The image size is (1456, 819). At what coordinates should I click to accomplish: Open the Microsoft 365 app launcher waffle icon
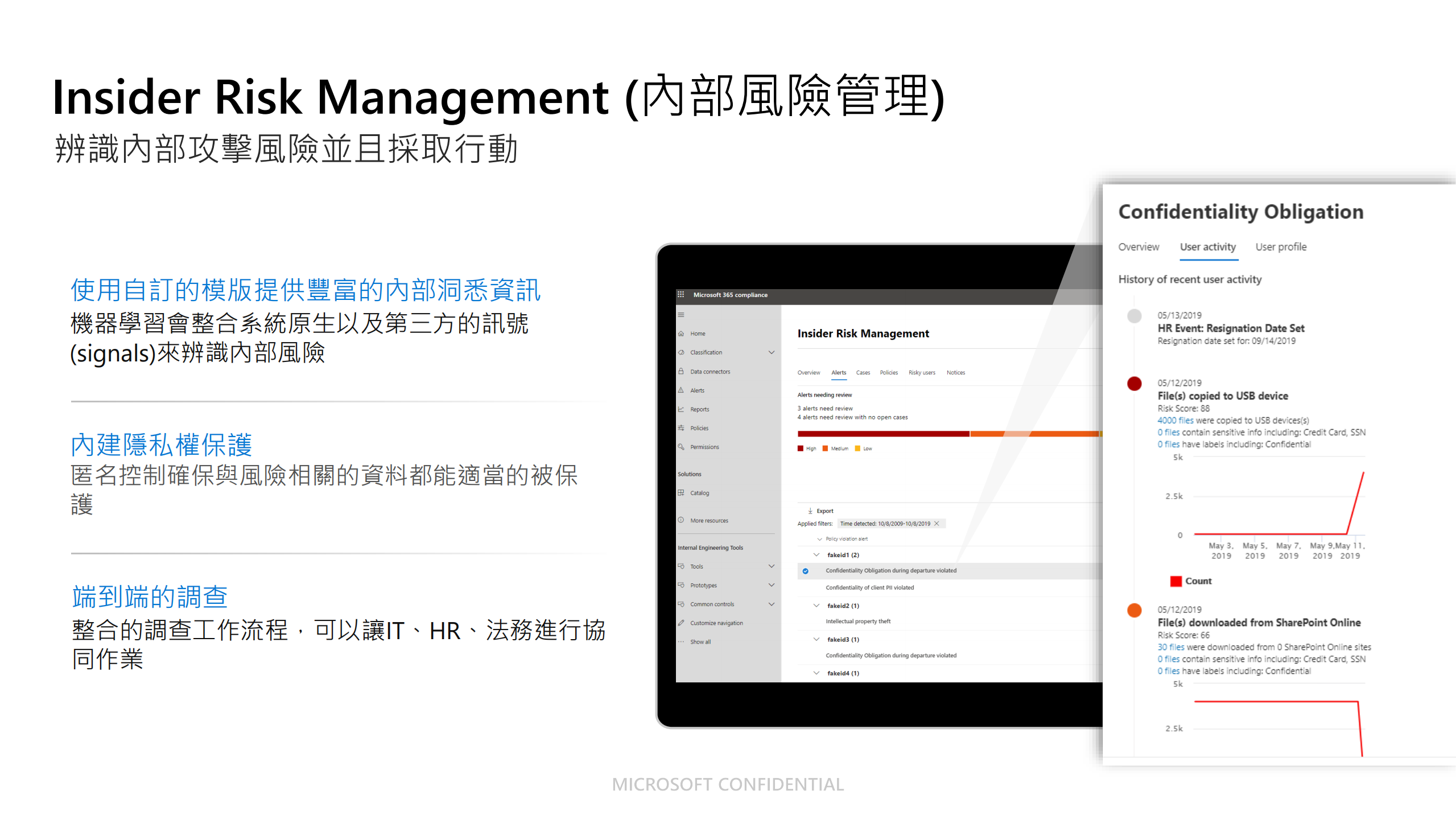pyautogui.click(x=681, y=295)
